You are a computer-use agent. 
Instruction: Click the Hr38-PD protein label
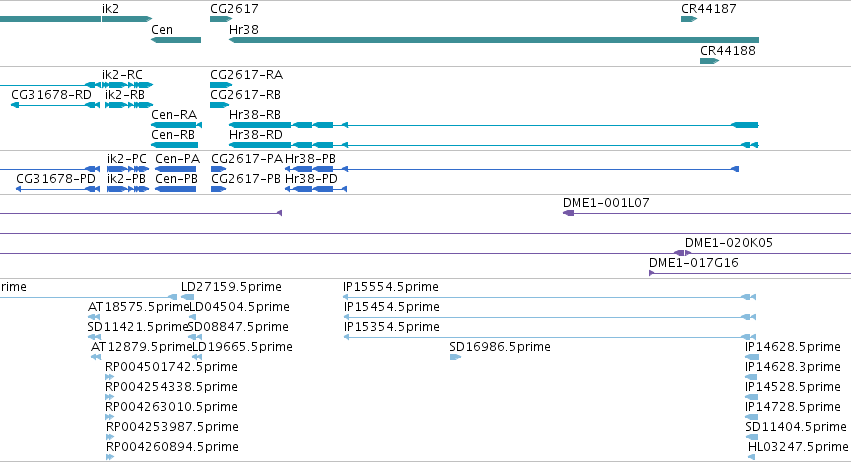coord(311,179)
